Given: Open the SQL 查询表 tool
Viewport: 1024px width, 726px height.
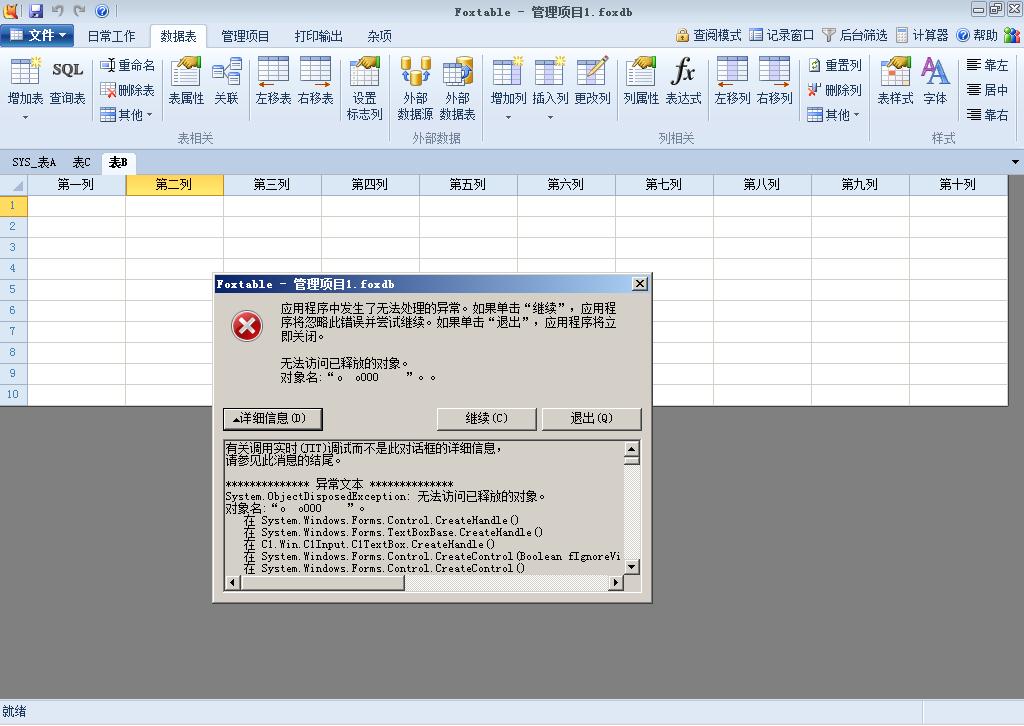Looking at the screenshot, I should pos(67,82).
